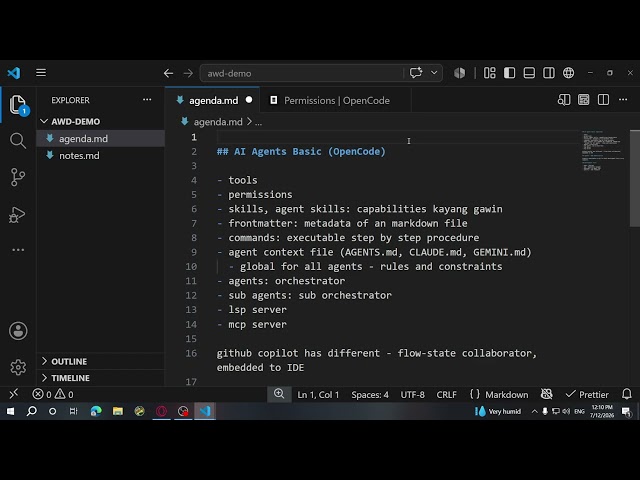Switch to the agenda.md editor tab
Image resolution: width=640 pixels, height=480 pixels.
pos(213,100)
